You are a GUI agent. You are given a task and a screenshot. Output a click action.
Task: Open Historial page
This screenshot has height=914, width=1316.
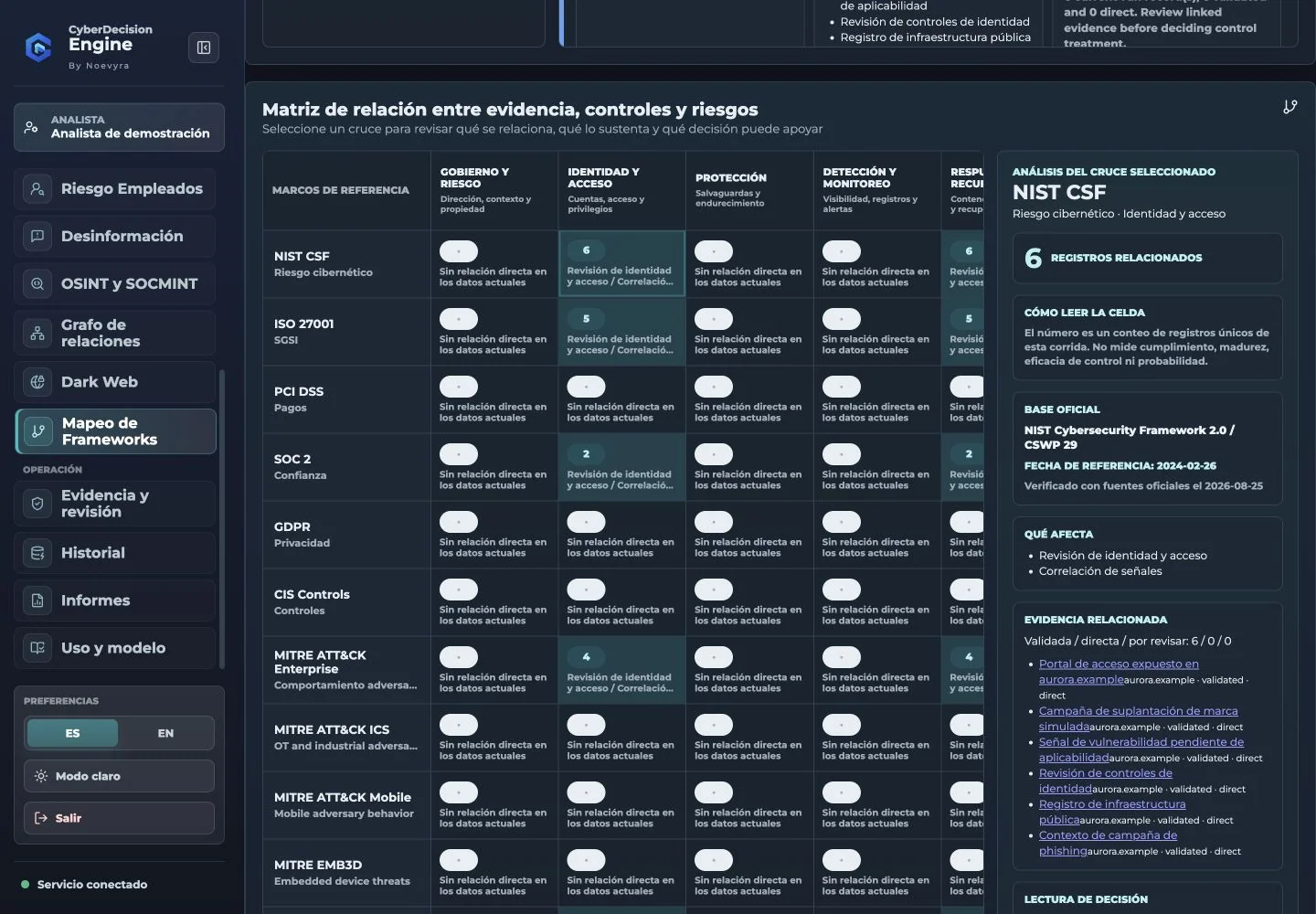point(115,553)
